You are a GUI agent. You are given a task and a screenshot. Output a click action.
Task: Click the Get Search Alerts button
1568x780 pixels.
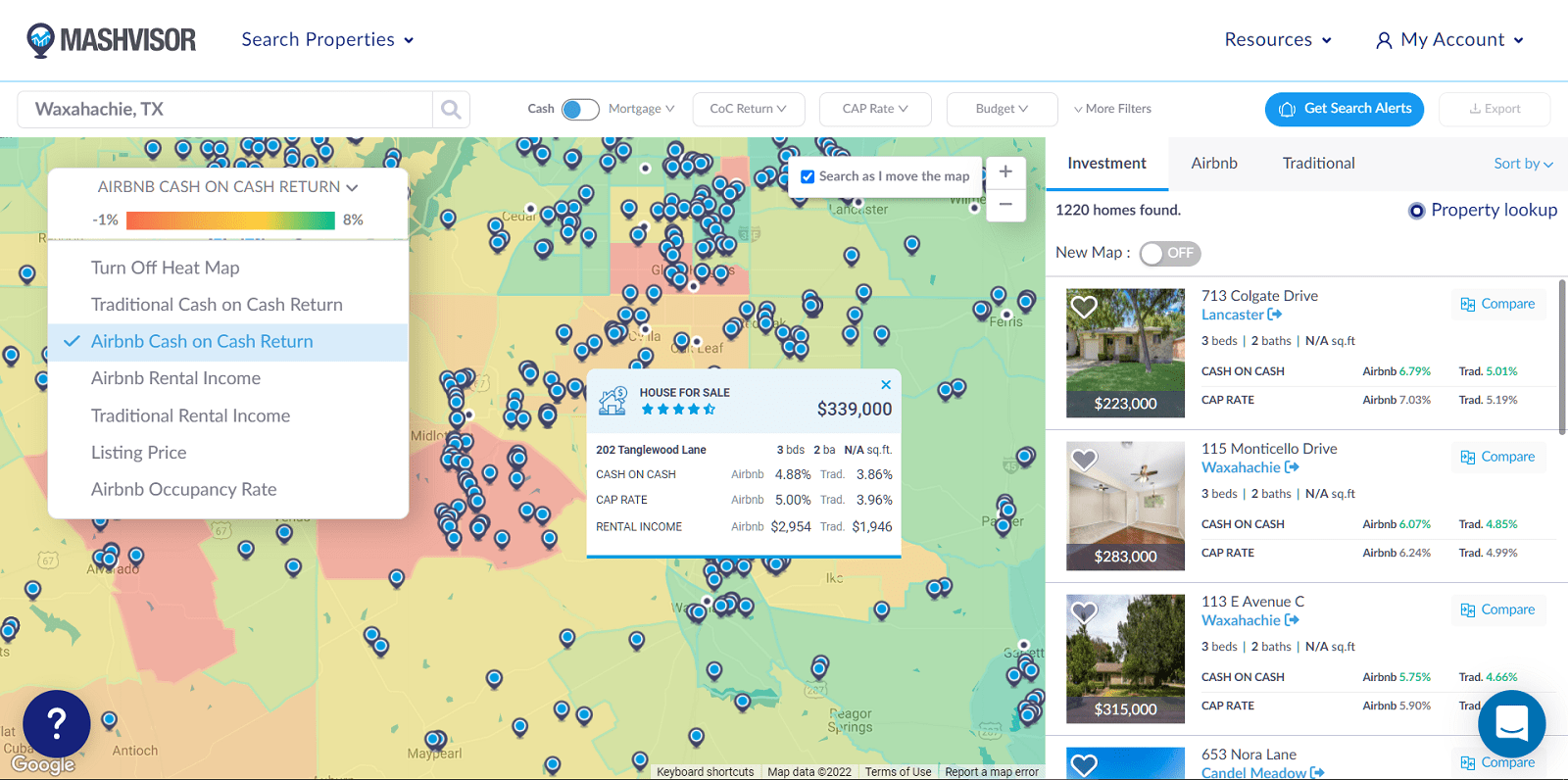[x=1344, y=109]
